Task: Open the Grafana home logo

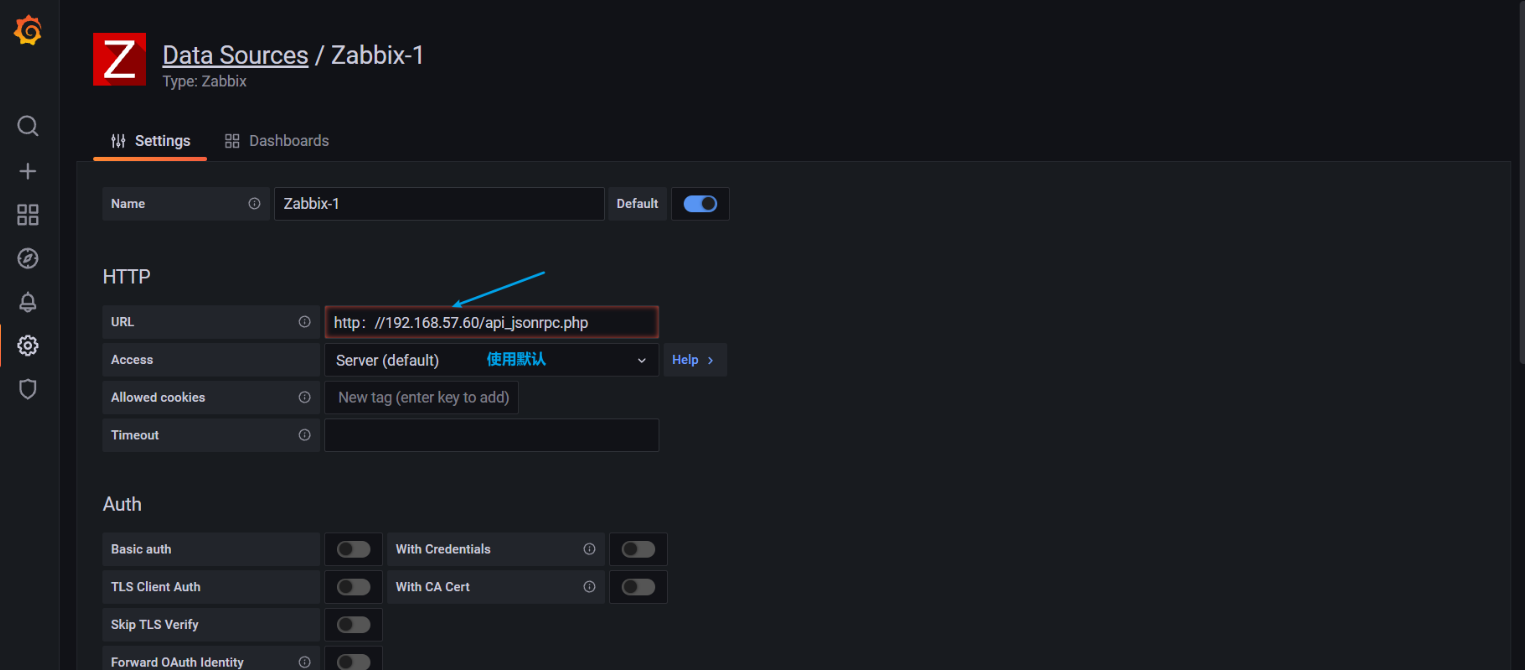Action: pyautogui.click(x=28, y=31)
